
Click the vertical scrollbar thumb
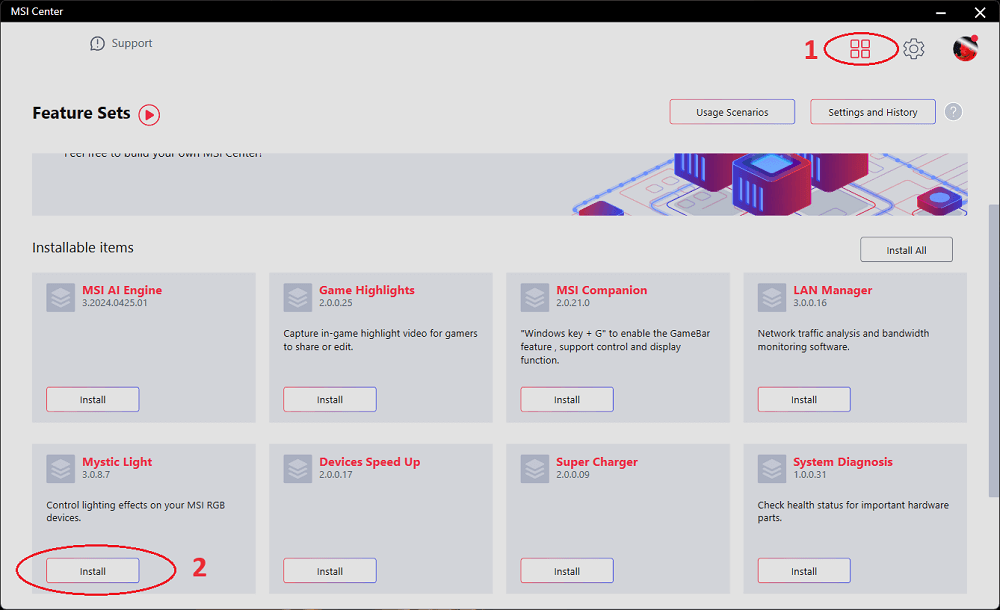click(993, 350)
